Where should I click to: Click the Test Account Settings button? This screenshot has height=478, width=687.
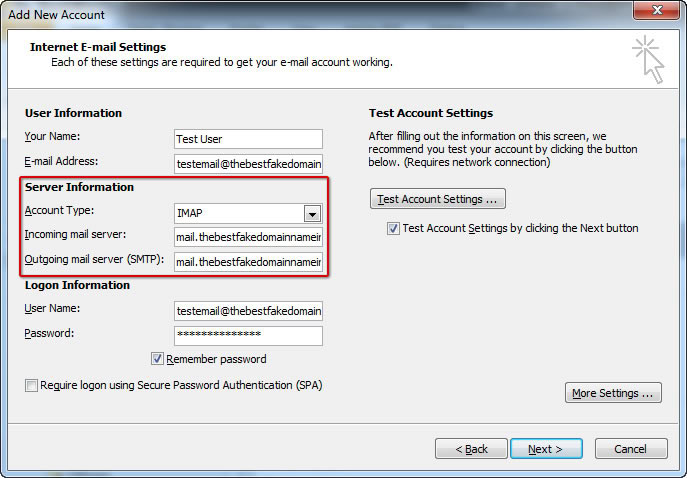point(438,199)
